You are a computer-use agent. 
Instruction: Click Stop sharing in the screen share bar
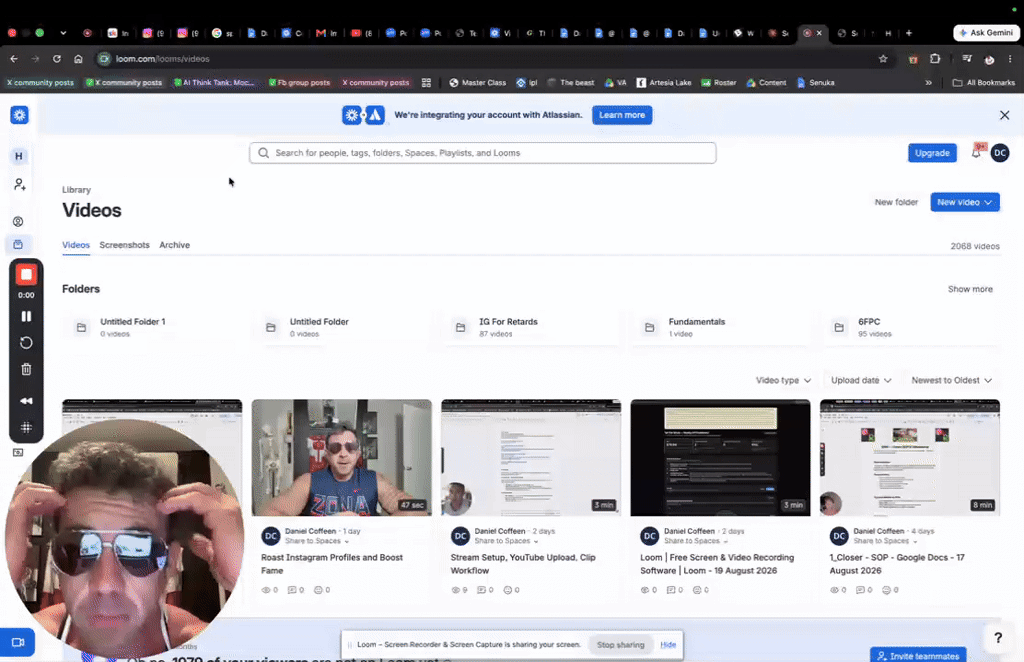click(620, 645)
